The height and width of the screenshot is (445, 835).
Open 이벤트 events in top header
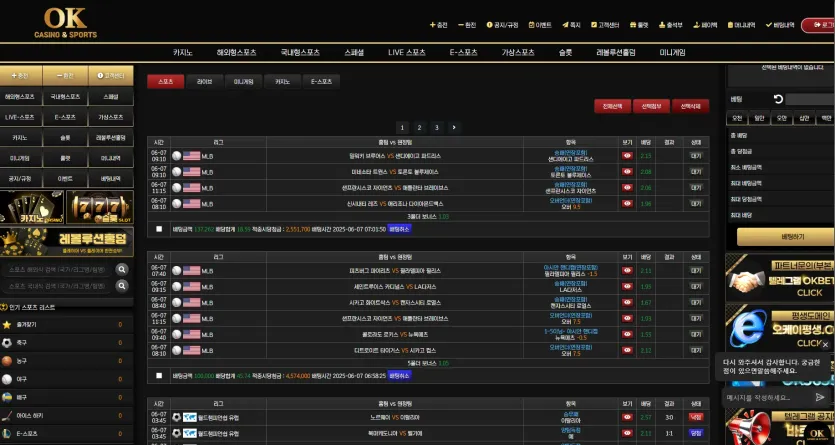tap(540, 25)
